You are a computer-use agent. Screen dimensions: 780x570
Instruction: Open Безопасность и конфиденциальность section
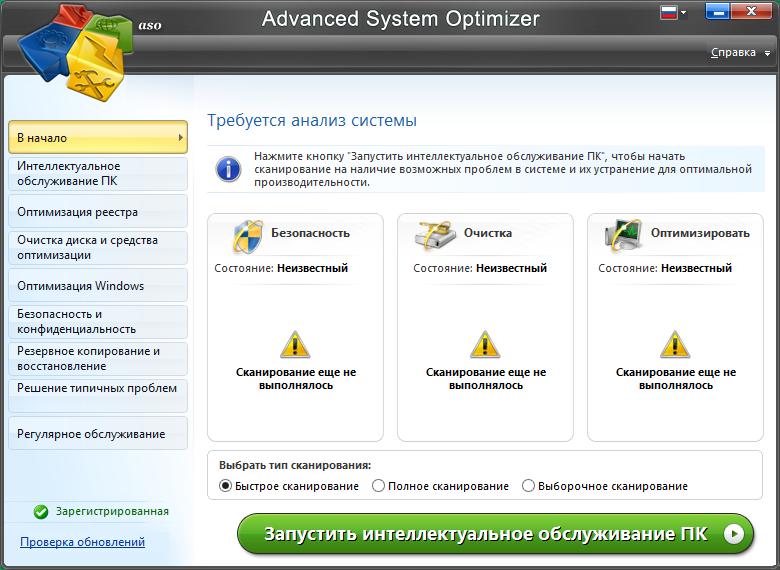tap(98, 322)
